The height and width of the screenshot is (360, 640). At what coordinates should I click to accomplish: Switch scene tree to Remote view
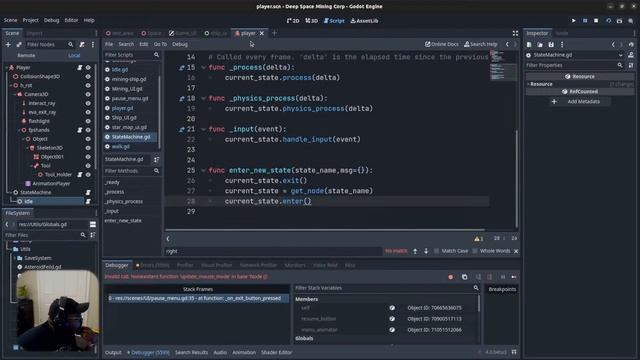pos(26,55)
